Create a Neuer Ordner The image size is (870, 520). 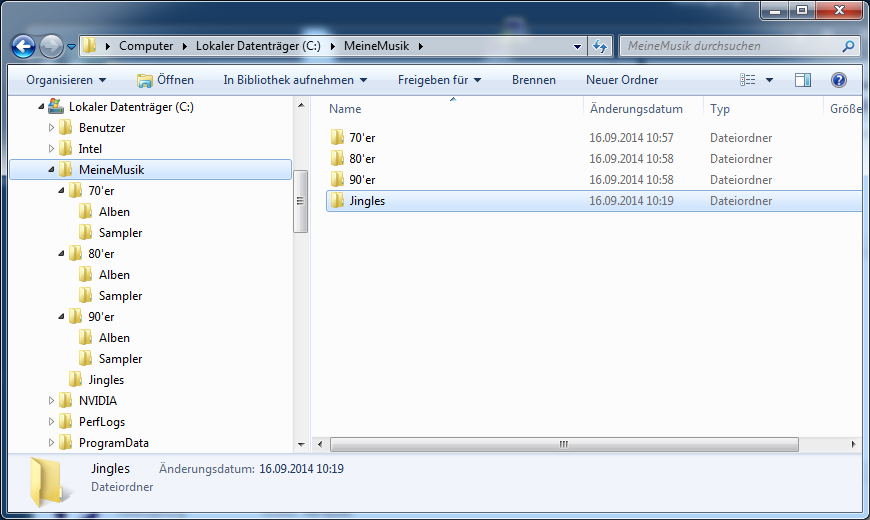pyautogui.click(x=622, y=80)
